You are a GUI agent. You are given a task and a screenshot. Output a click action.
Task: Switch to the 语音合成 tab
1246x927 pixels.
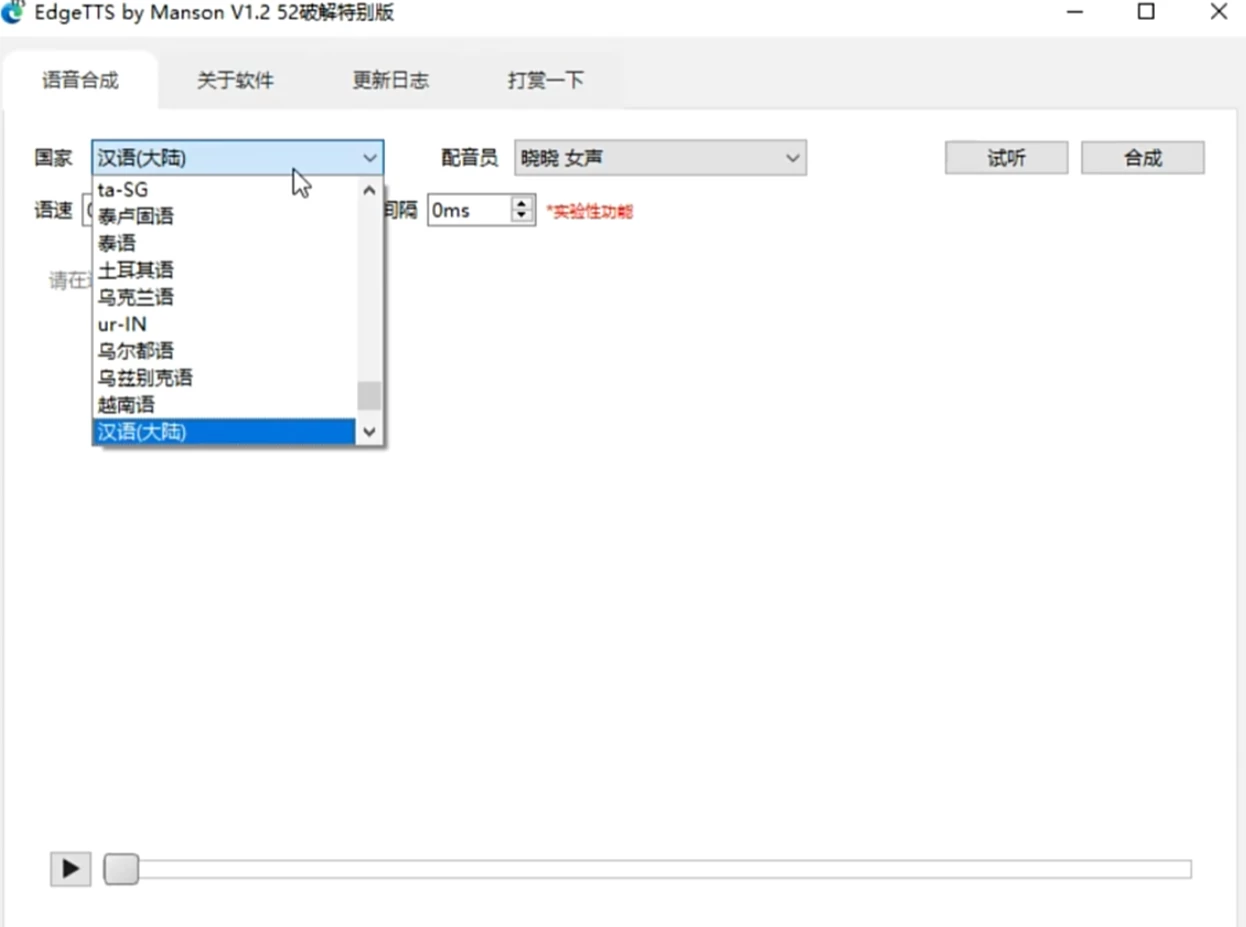80,81
